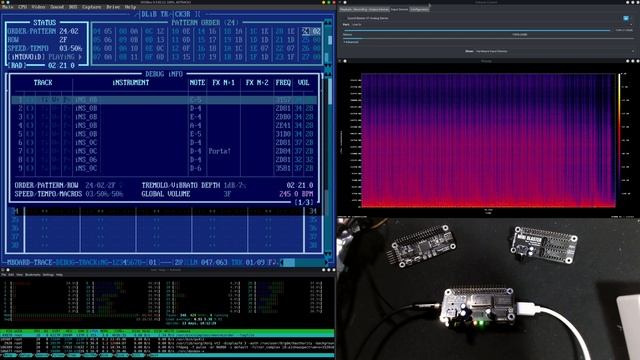The width and height of the screenshot is (640, 360).
Task: Switch to the Configuration tab
Action: click(x=419, y=9)
